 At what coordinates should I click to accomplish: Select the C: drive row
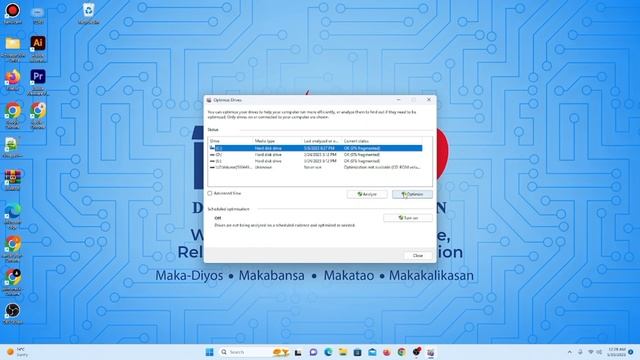tap(316, 148)
